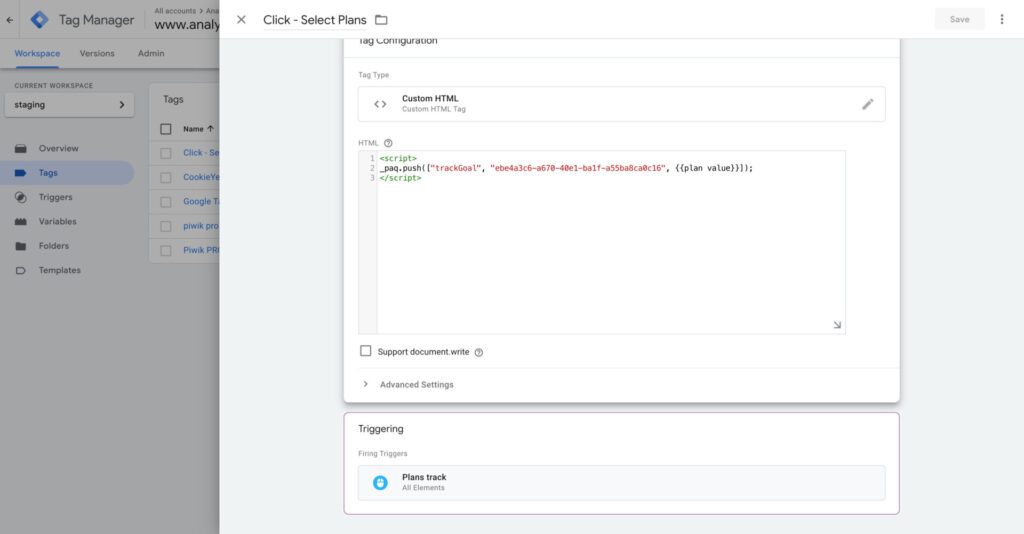Open the staging workspace selector
1024x534 pixels.
69,104
